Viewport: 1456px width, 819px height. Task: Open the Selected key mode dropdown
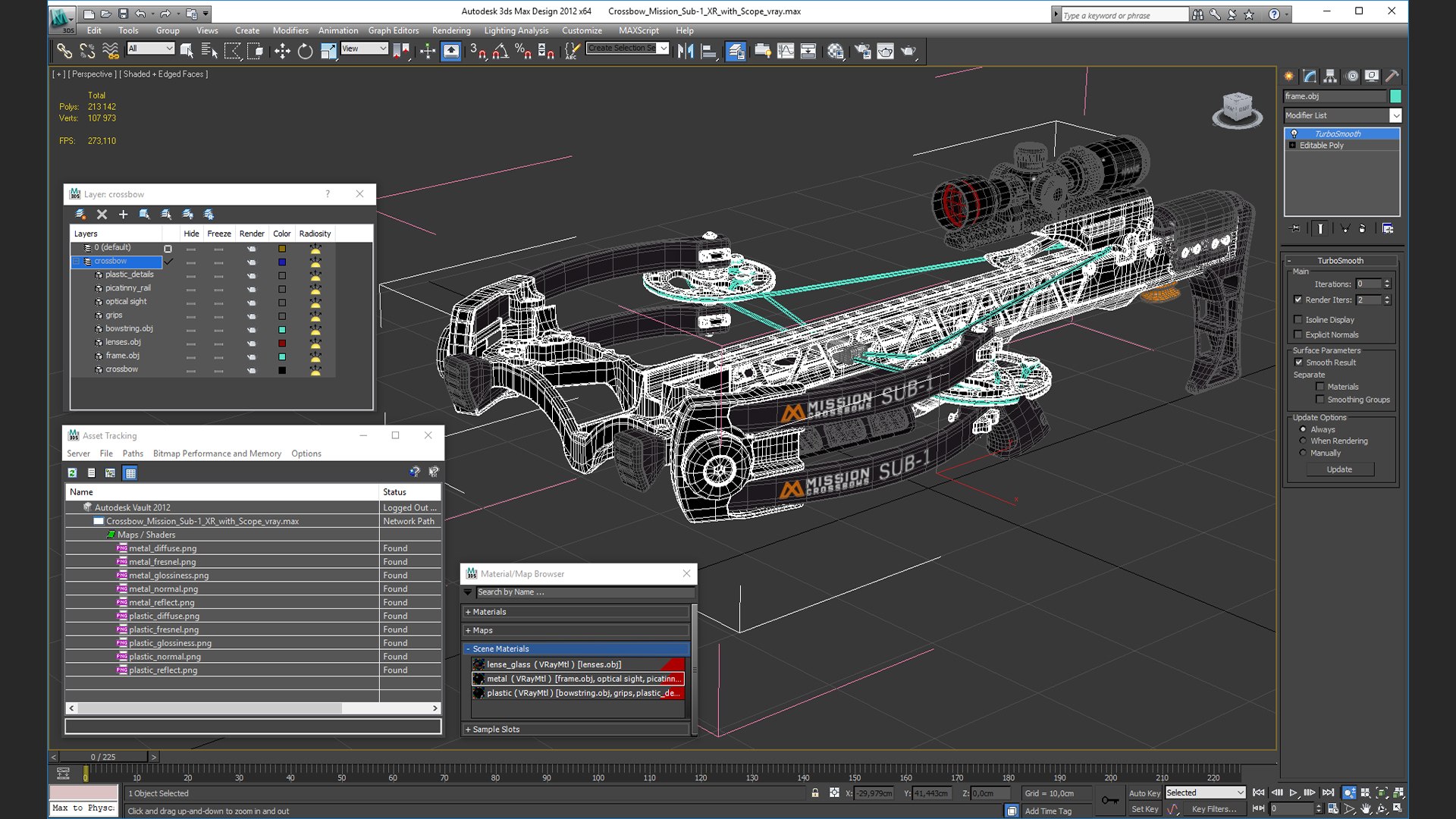click(x=1205, y=792)
